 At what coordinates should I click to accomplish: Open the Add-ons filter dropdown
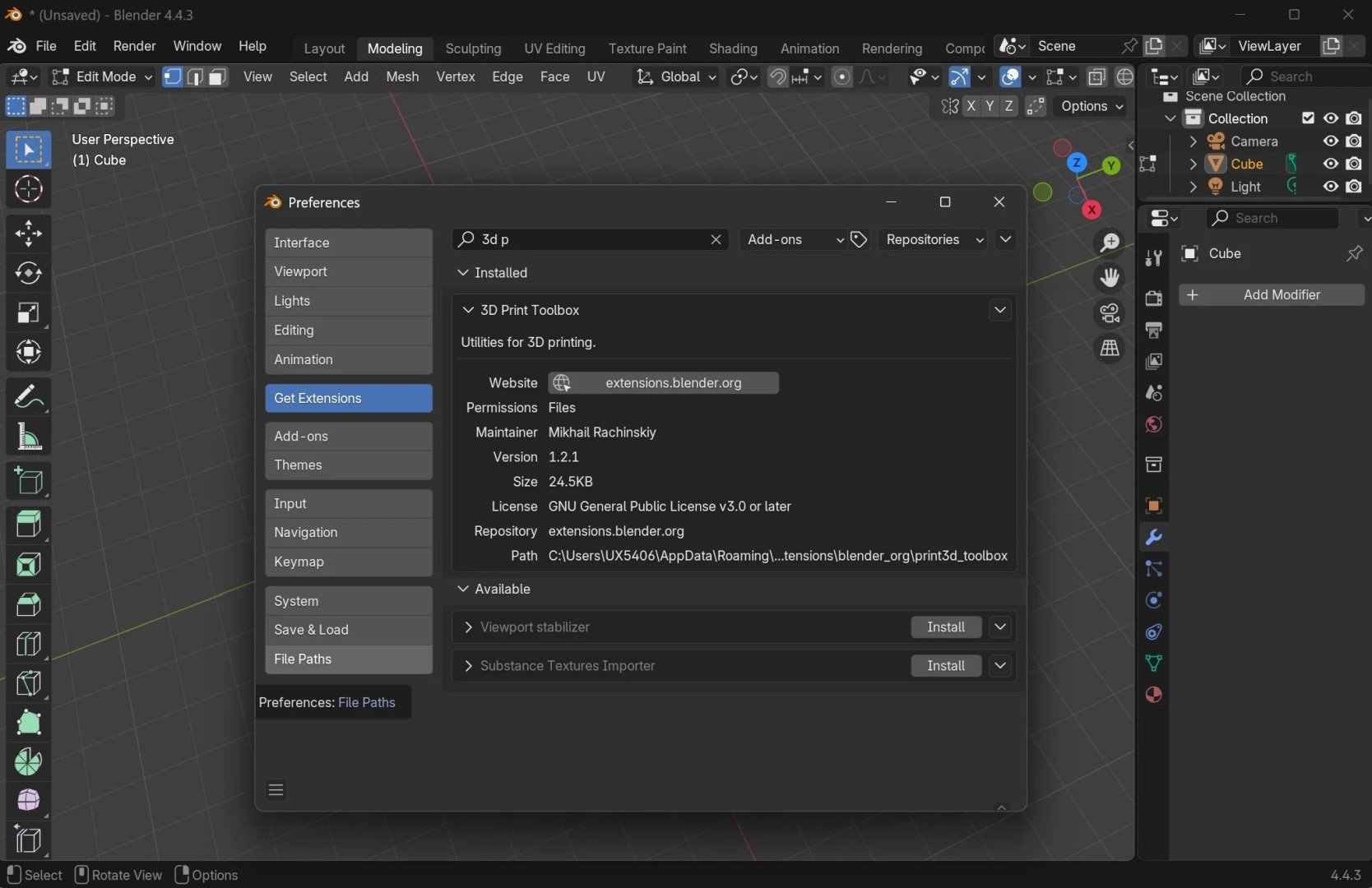[x=793, y=239]
